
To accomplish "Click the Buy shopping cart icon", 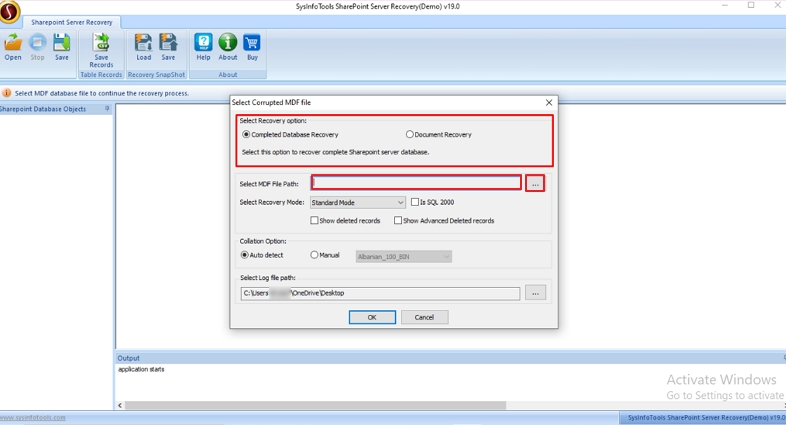I will [252, 44].
